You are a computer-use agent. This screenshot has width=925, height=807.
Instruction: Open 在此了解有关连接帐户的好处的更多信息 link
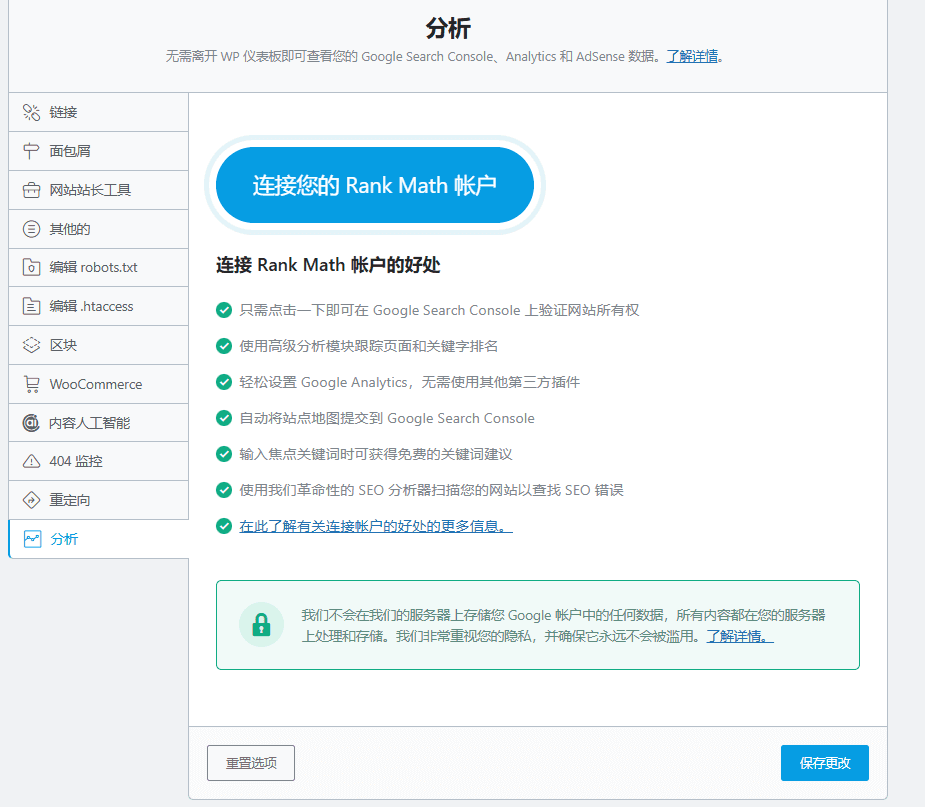[376, 526]
